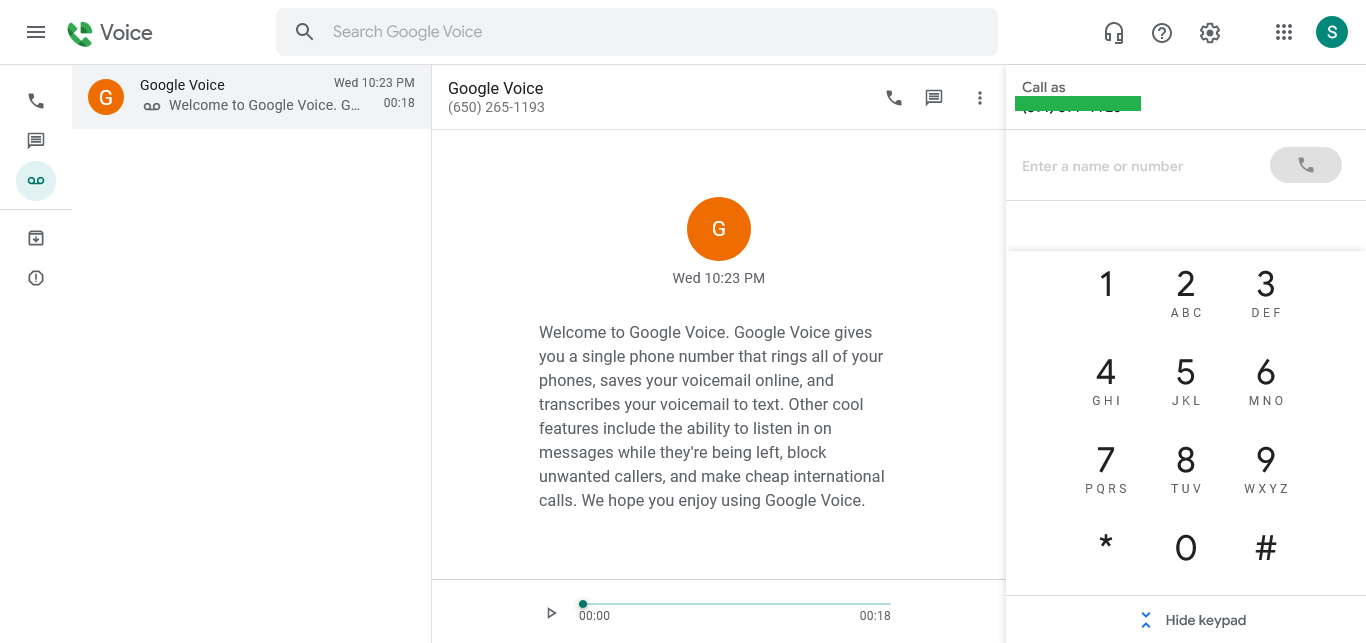This screenshot has height=643, width=1366.
Task: Call Google Voice from conversation header
Action: 894,98
